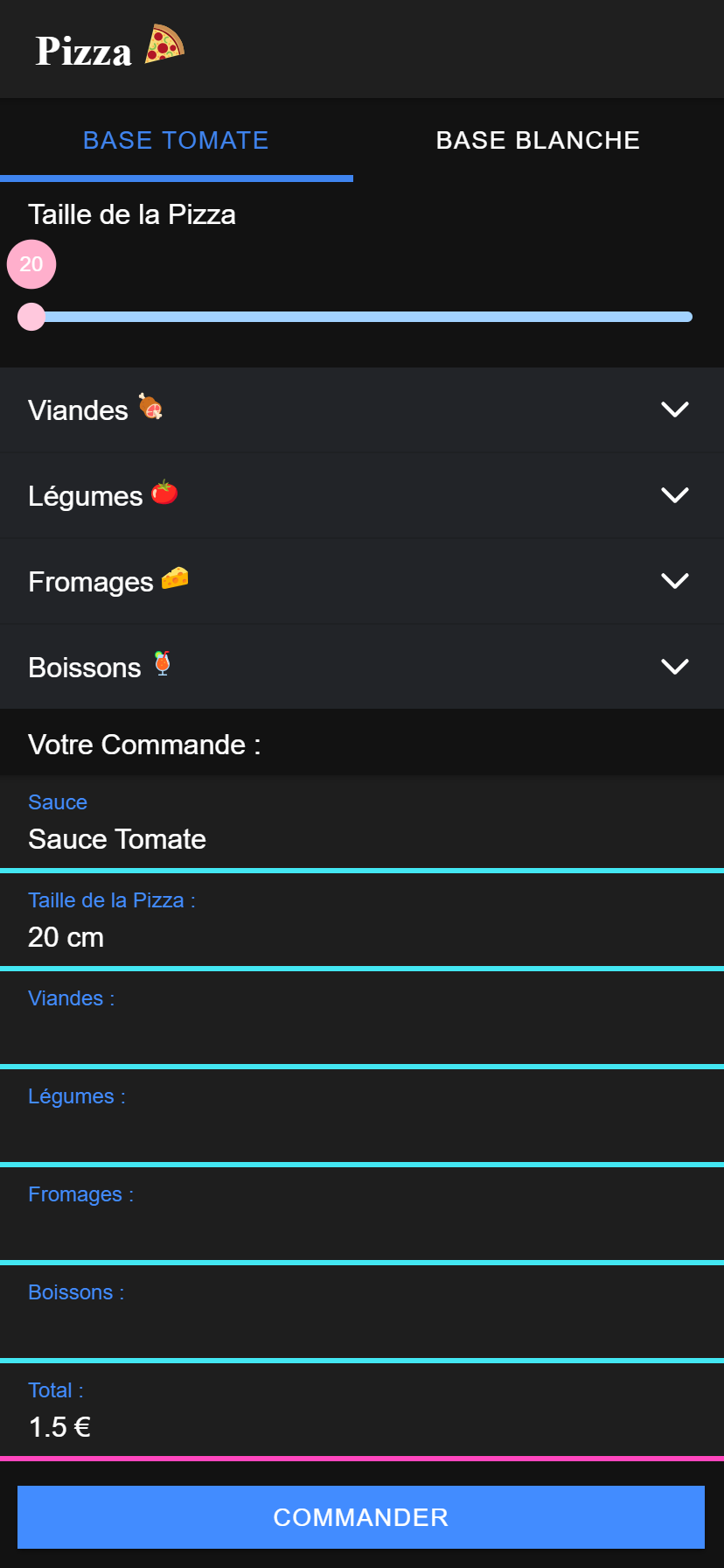Click the tomato emoji beside Légumes
The height and width of the screenshot is (1568, 724).
[164, 493]
